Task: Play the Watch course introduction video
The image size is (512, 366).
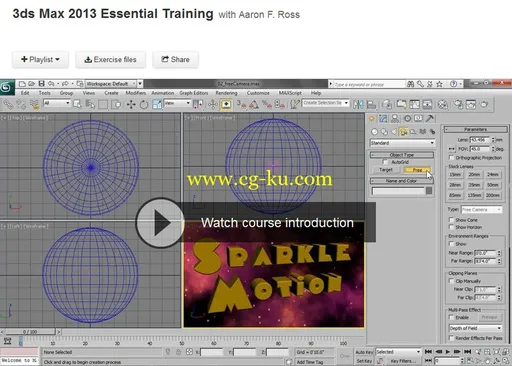Action: pos(160,223)
